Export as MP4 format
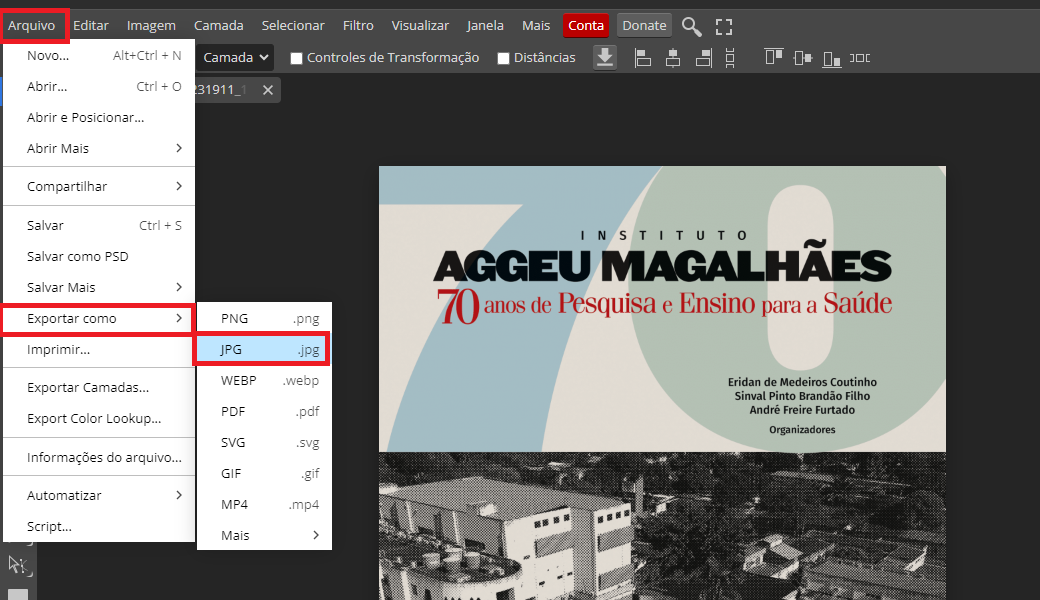Viewport: 1040px width, 600px height. click(x=264, y=505)
